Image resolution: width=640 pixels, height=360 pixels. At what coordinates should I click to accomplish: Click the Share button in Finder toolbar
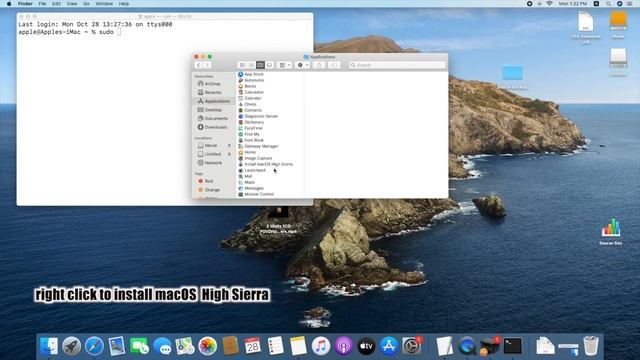coord(319,65)
